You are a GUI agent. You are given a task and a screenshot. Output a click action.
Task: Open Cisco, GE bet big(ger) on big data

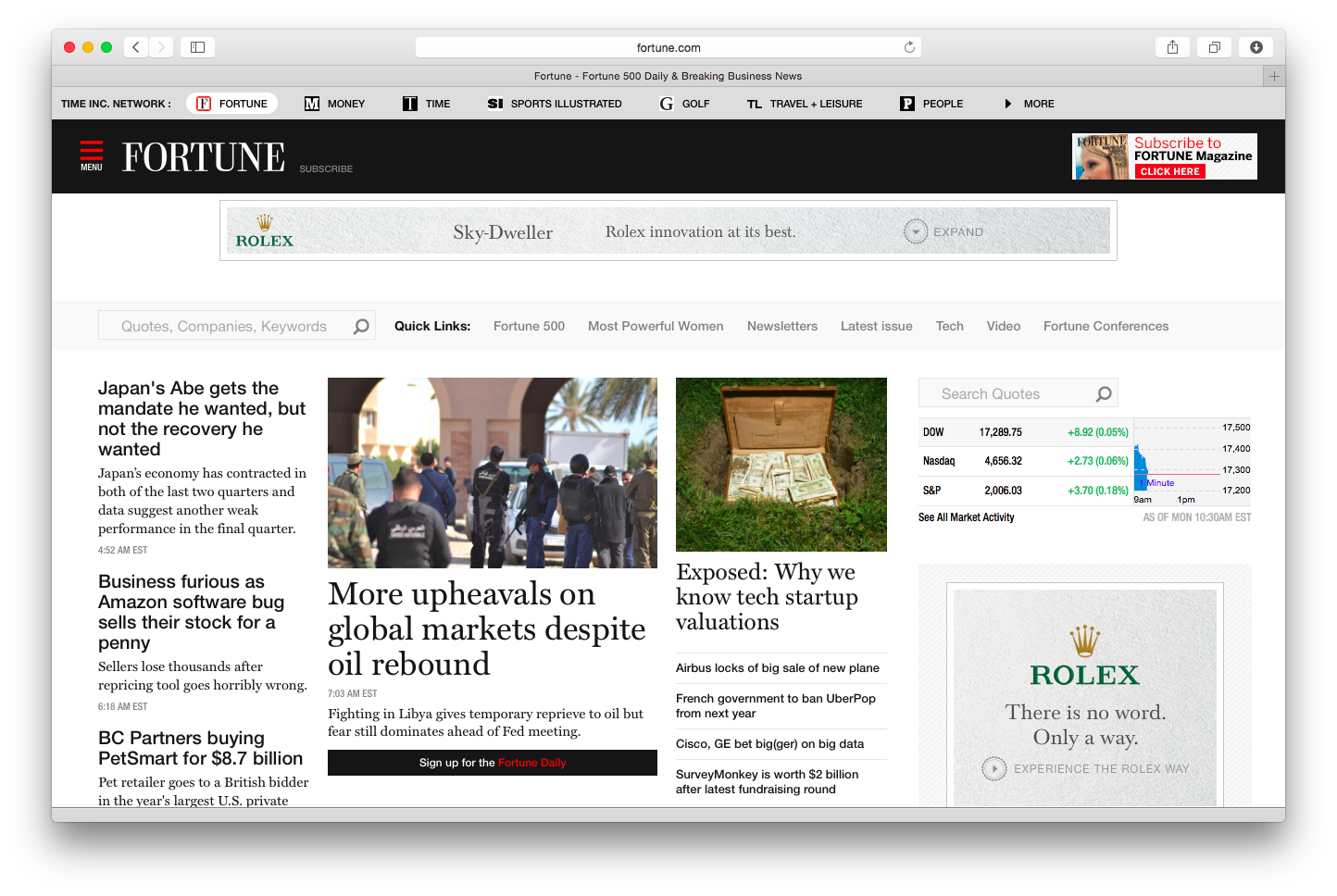tap(769, 744)
